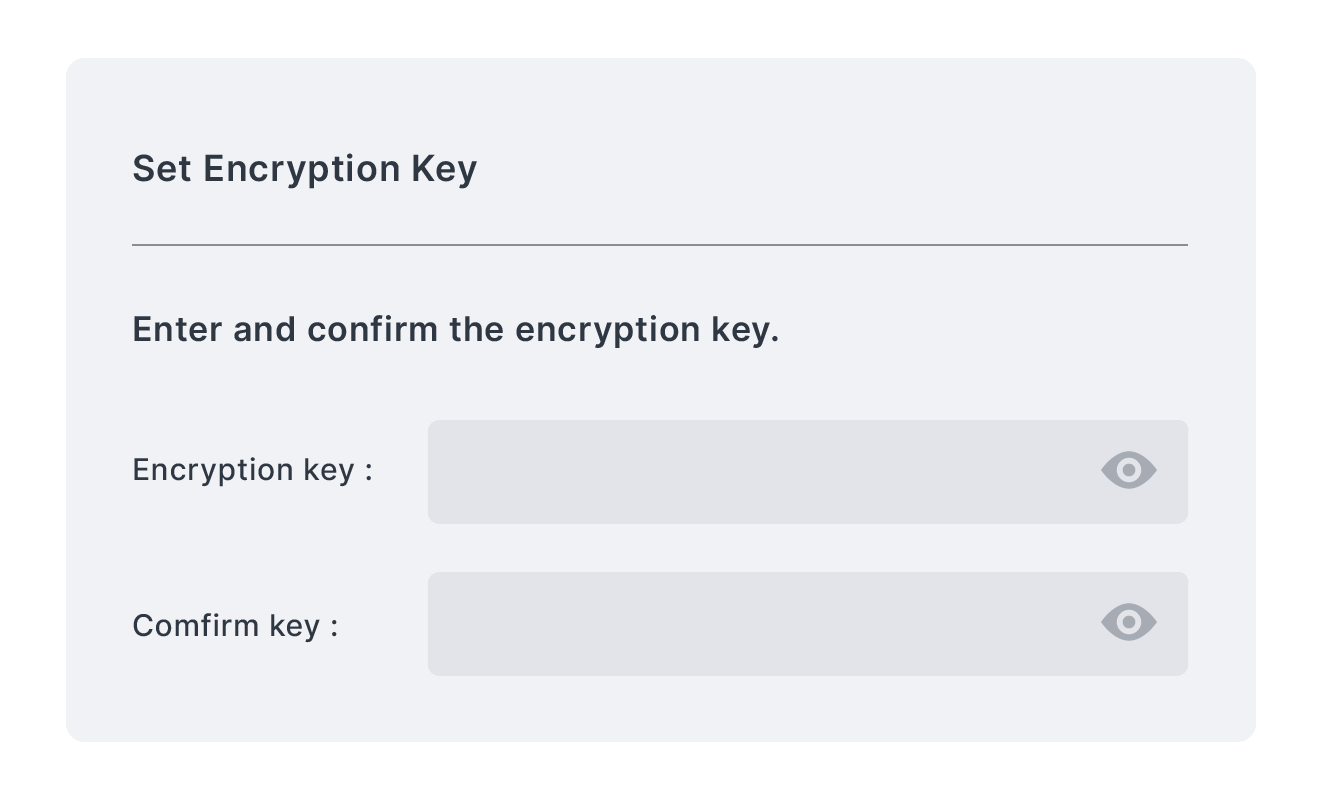
Task: Click the 'Comfirm key :' label
Action: coord(235,626)
